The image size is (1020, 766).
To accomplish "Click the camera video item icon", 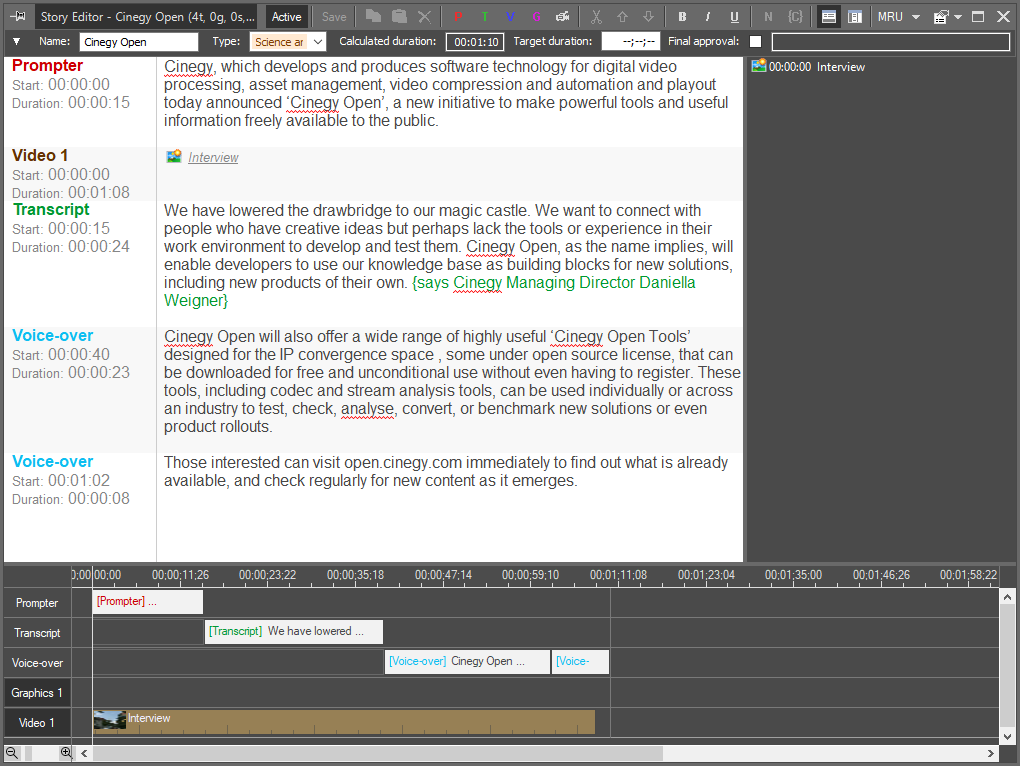I will (x=563, y=17).
